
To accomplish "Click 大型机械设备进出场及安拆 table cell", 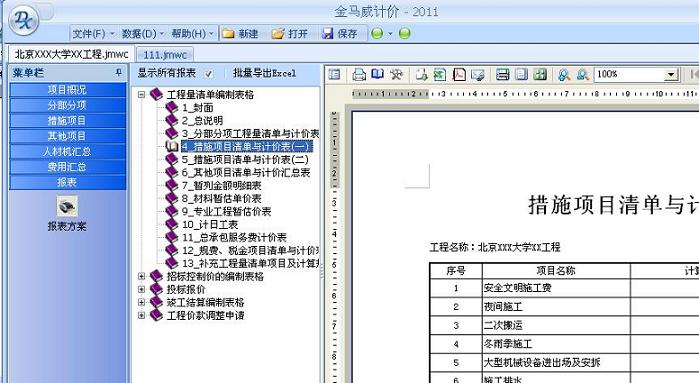I will click(x=556, y=362).
